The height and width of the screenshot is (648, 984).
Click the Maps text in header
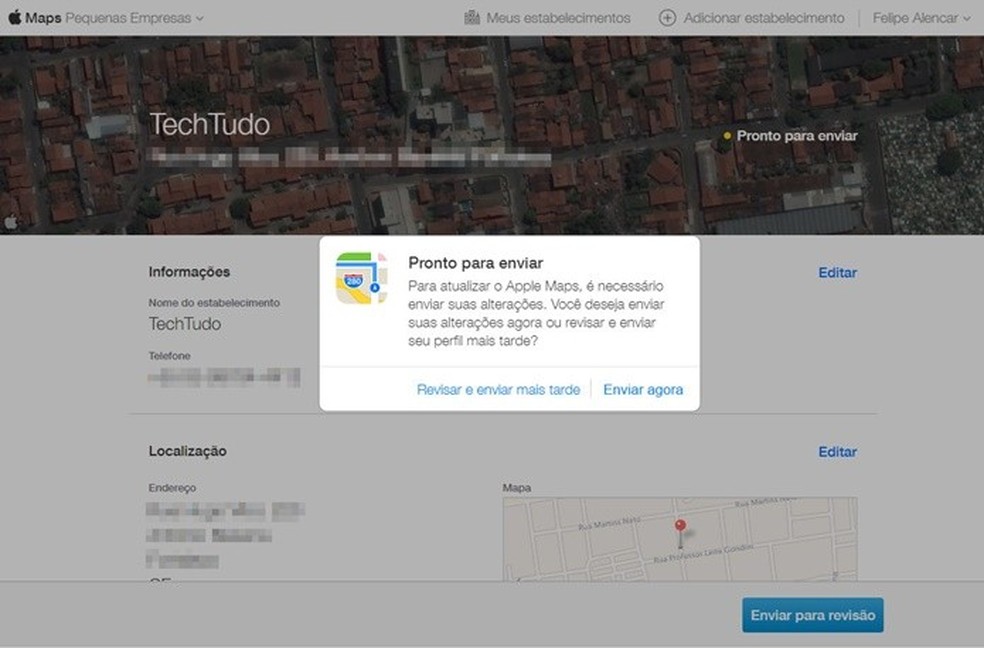(43, 18)
